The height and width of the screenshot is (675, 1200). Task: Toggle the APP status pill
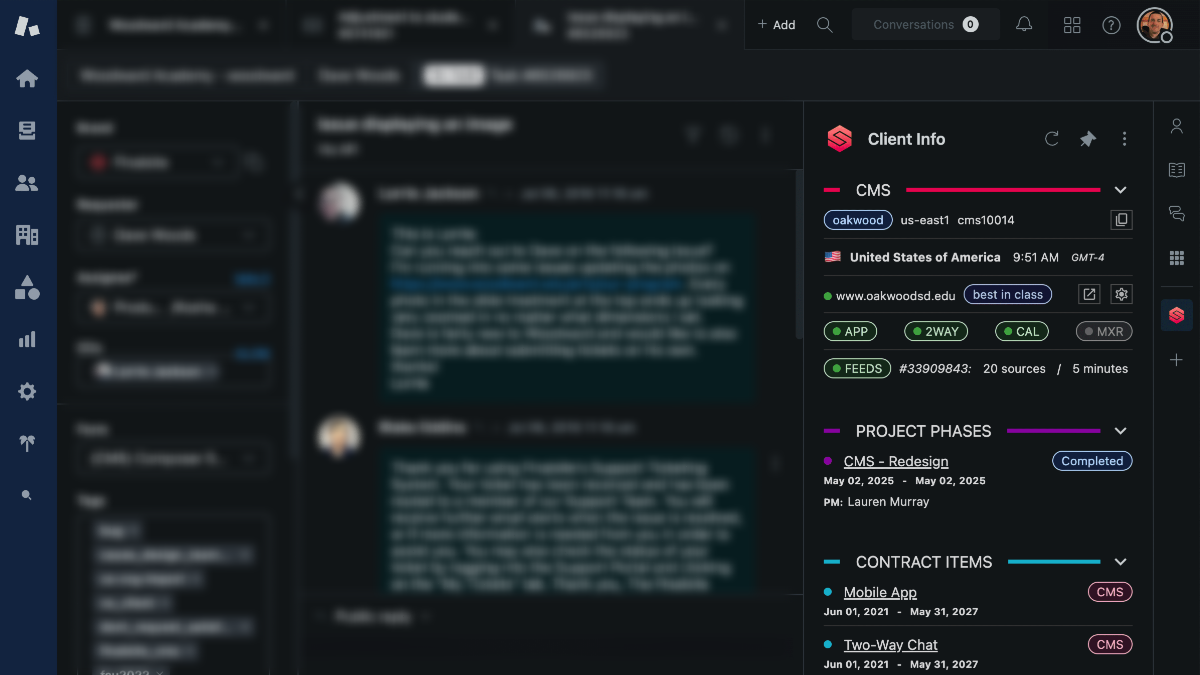850,331
